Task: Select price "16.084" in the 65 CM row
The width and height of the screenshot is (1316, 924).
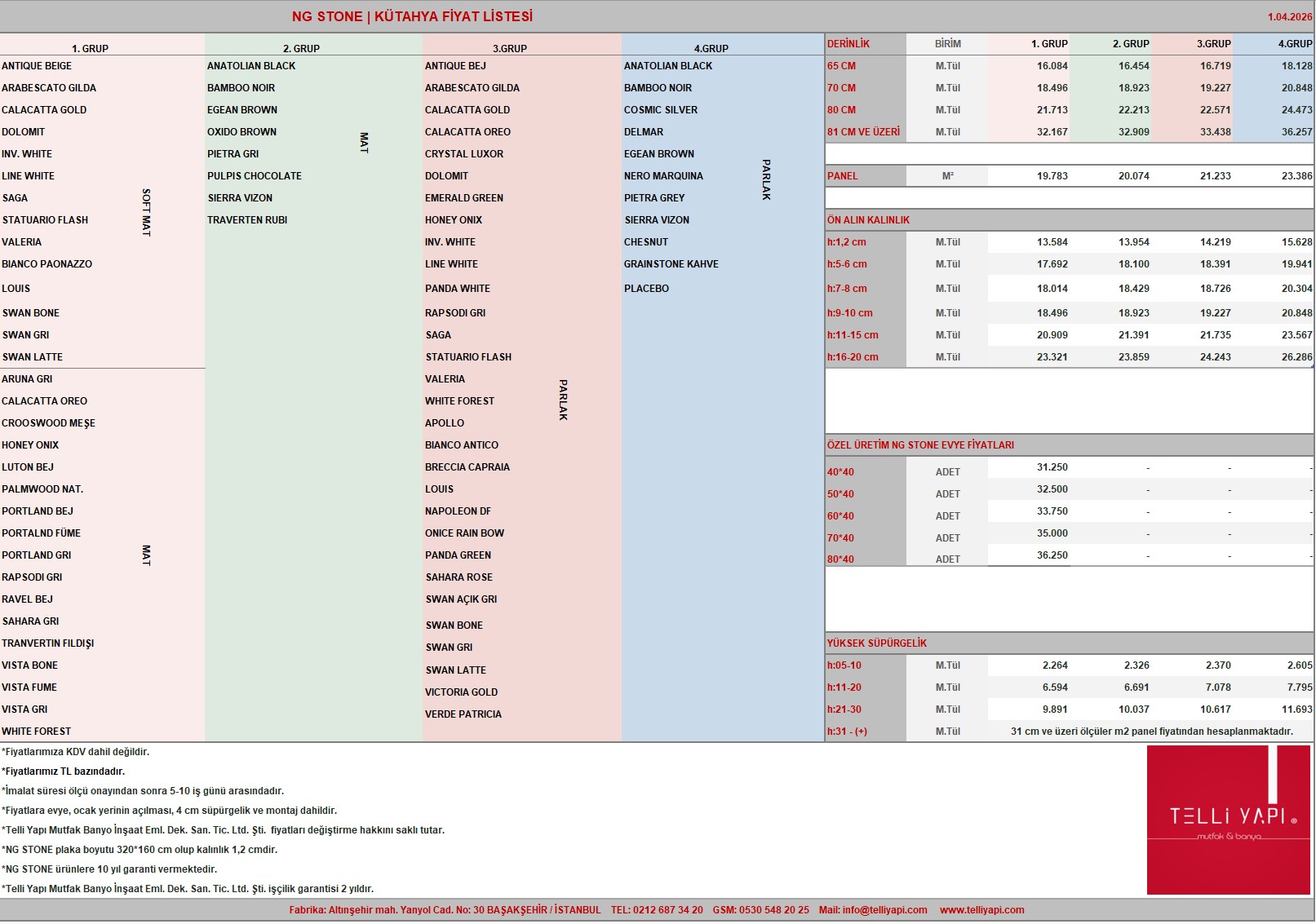Action: [1052, 66]
